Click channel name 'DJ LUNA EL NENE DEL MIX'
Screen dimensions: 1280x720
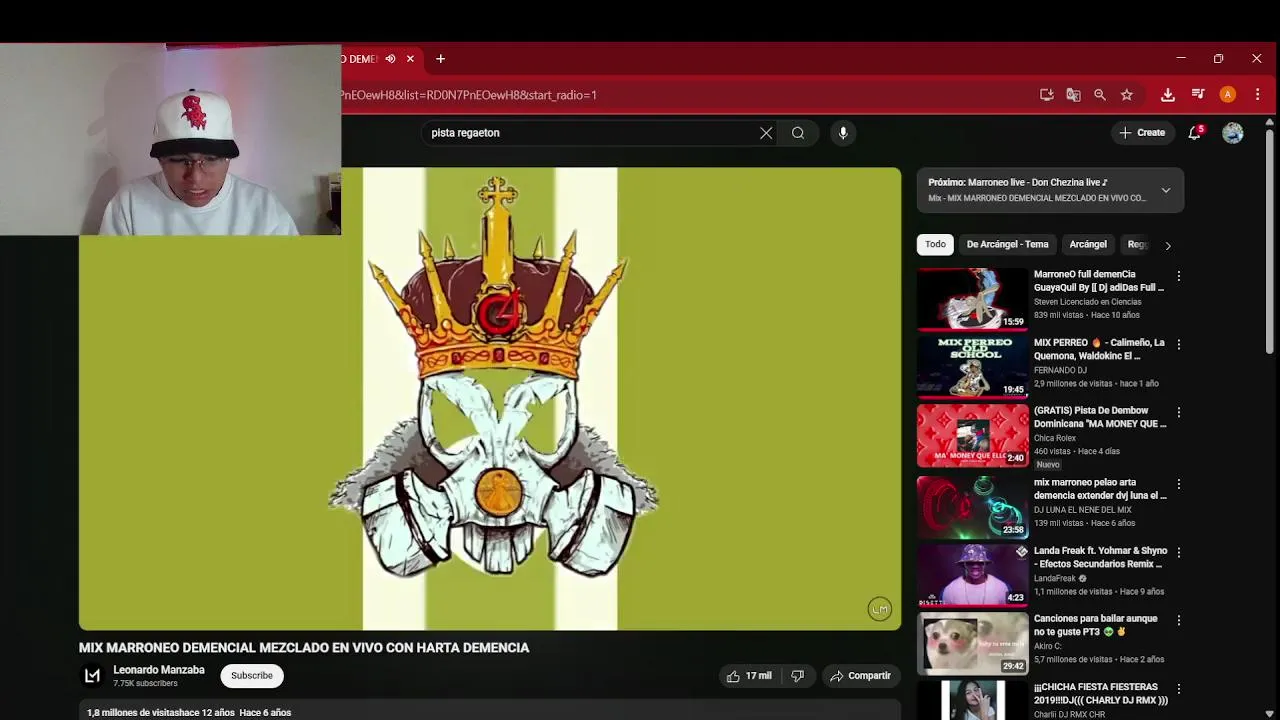[1082, 510]
